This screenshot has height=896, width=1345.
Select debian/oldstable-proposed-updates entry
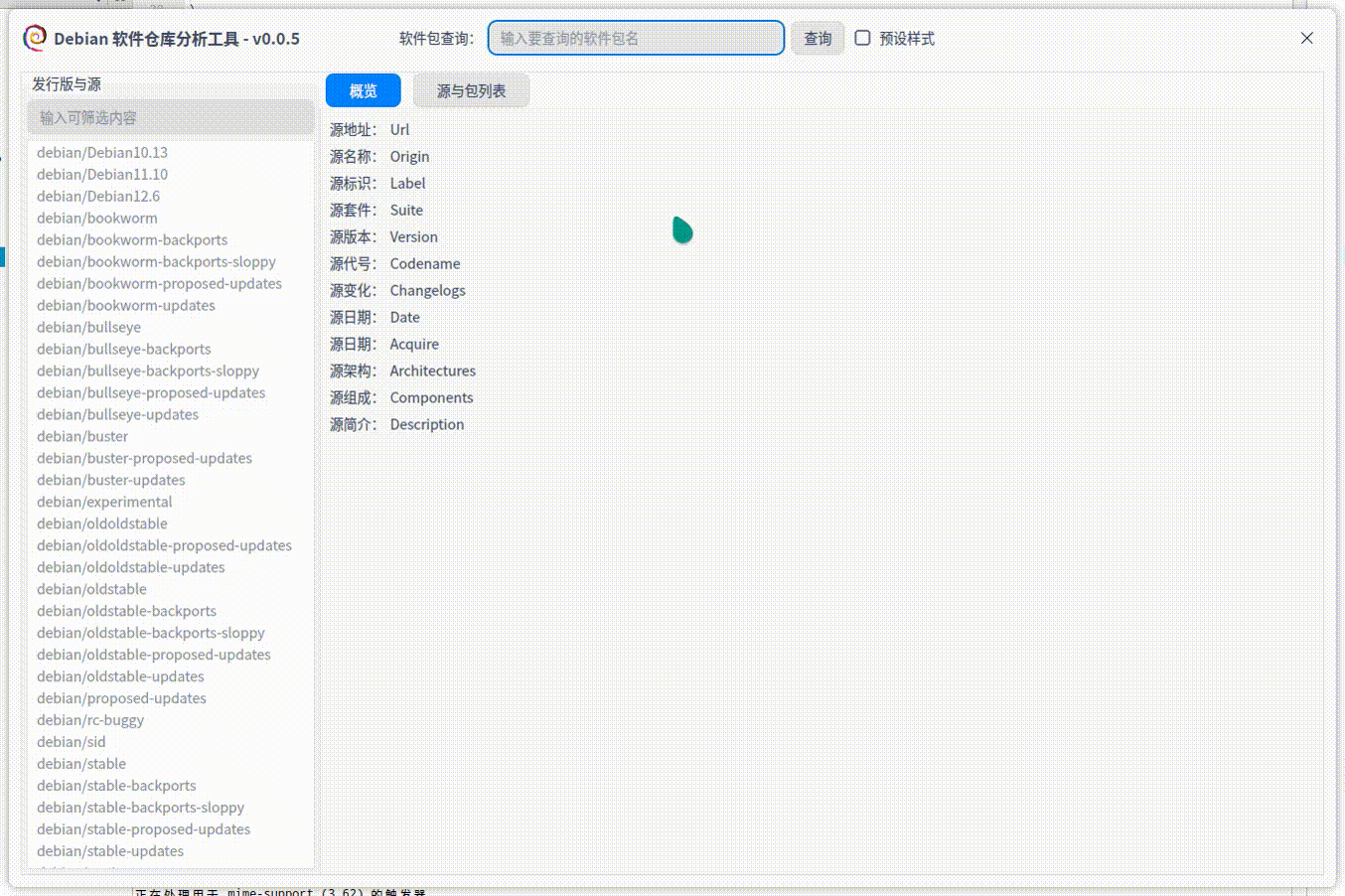pyautogui.click(x=171, y=655)
